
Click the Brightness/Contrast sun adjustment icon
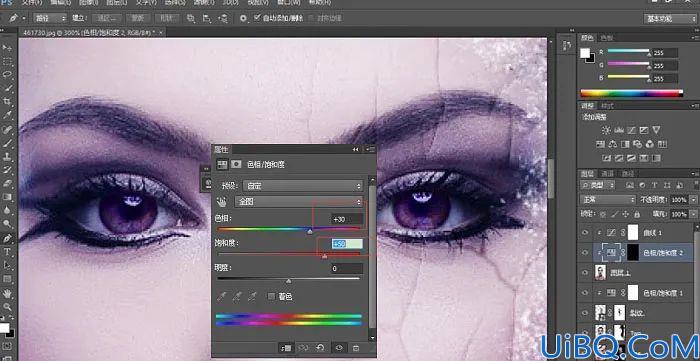606,130
